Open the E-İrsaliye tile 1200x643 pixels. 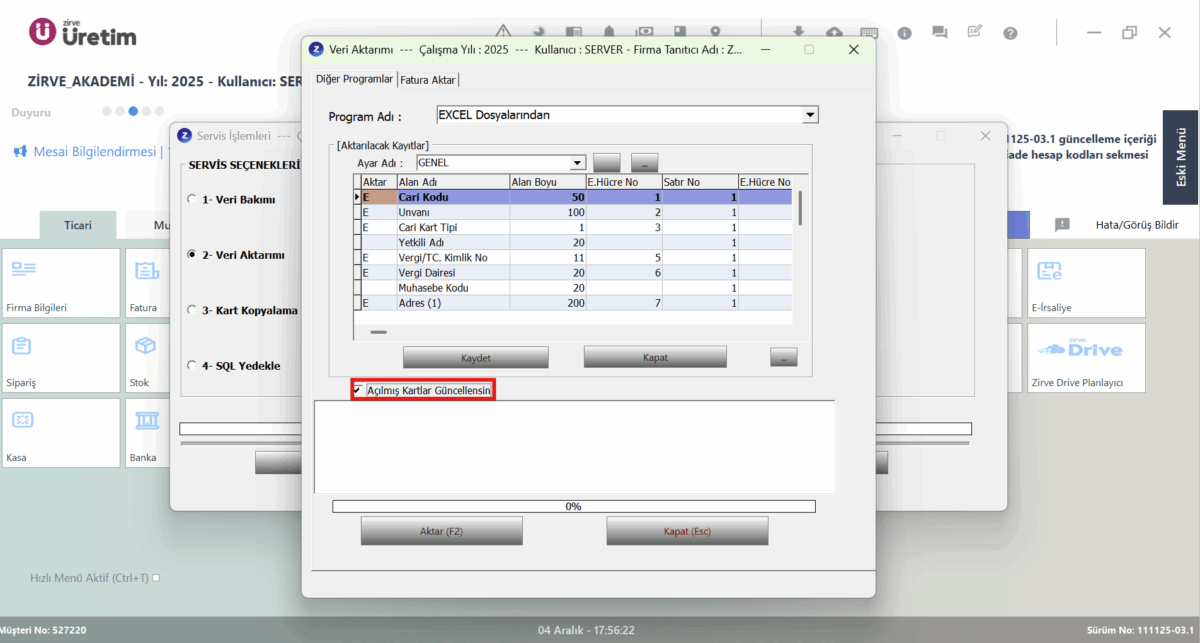click(1087, 284)
